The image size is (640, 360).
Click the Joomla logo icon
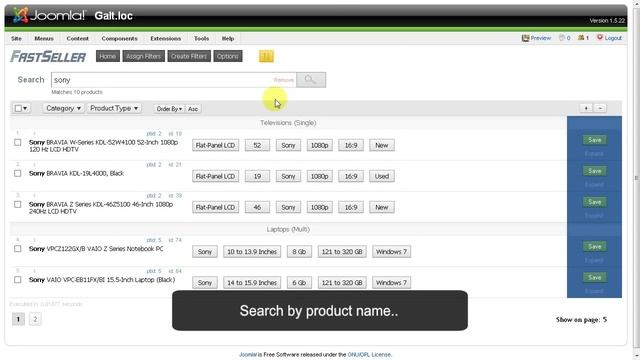coord(20,16)
